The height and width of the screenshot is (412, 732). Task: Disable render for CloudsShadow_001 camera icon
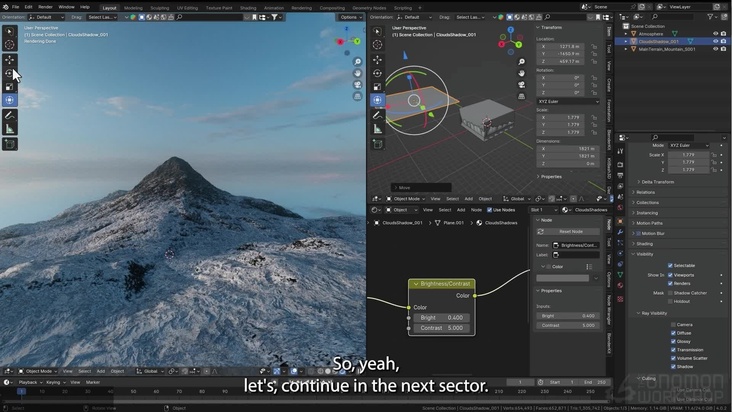coord(723,41)
